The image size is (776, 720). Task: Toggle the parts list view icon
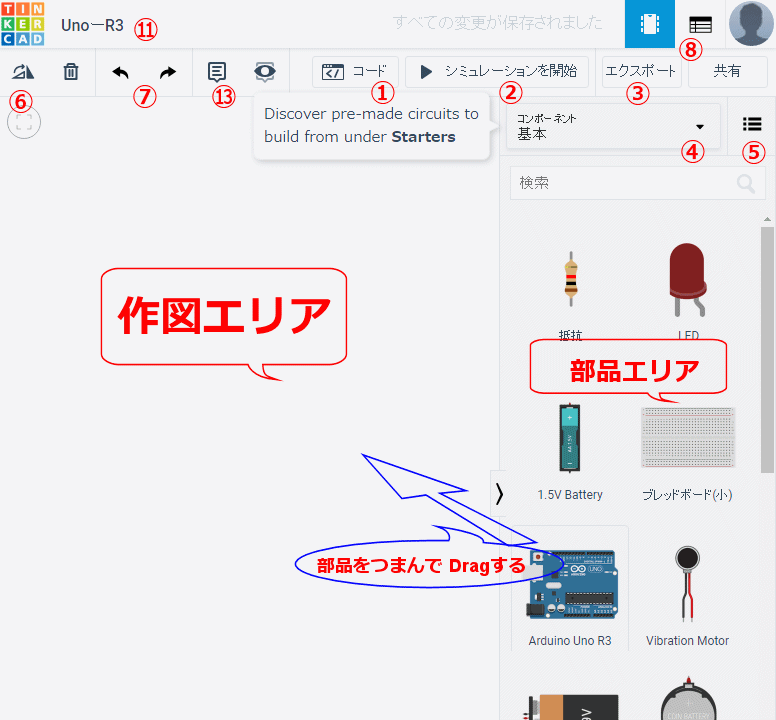(752, 125)
